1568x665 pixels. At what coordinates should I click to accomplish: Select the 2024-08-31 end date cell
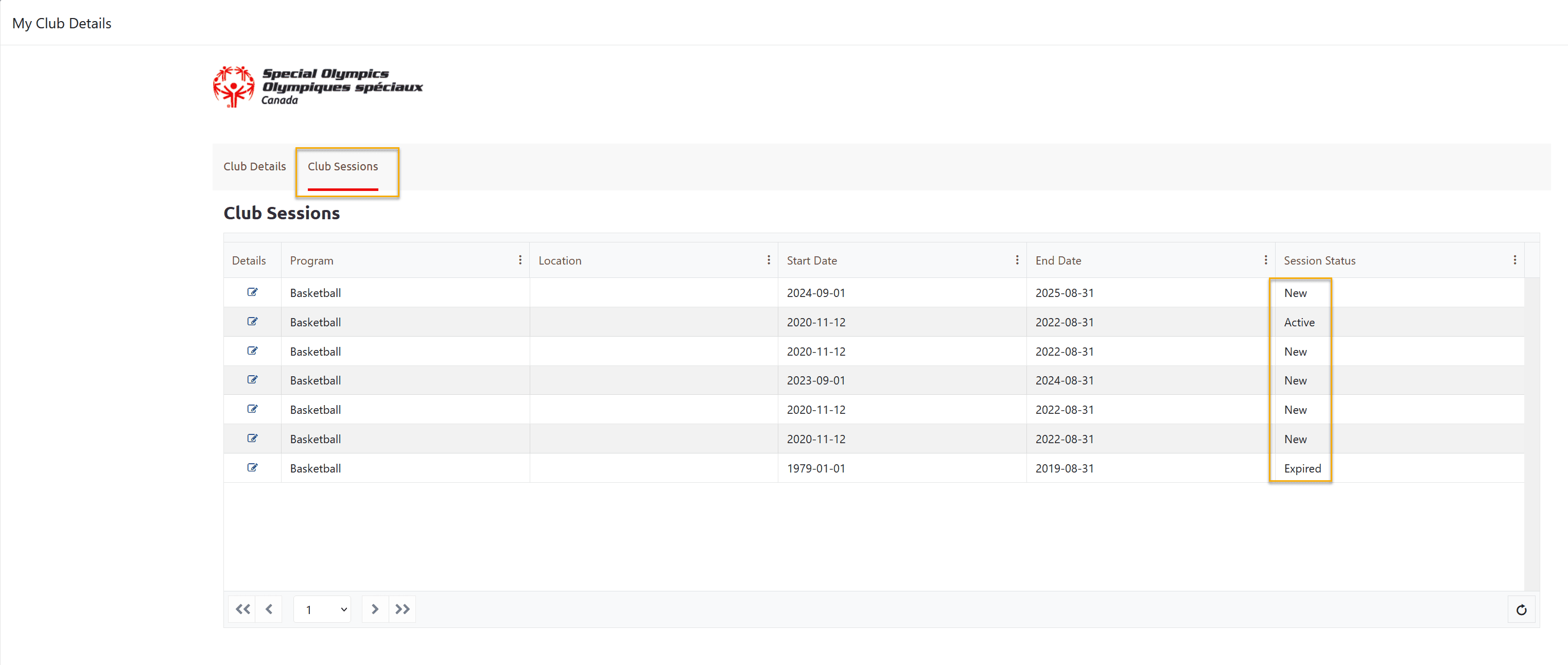[1150, 380]
